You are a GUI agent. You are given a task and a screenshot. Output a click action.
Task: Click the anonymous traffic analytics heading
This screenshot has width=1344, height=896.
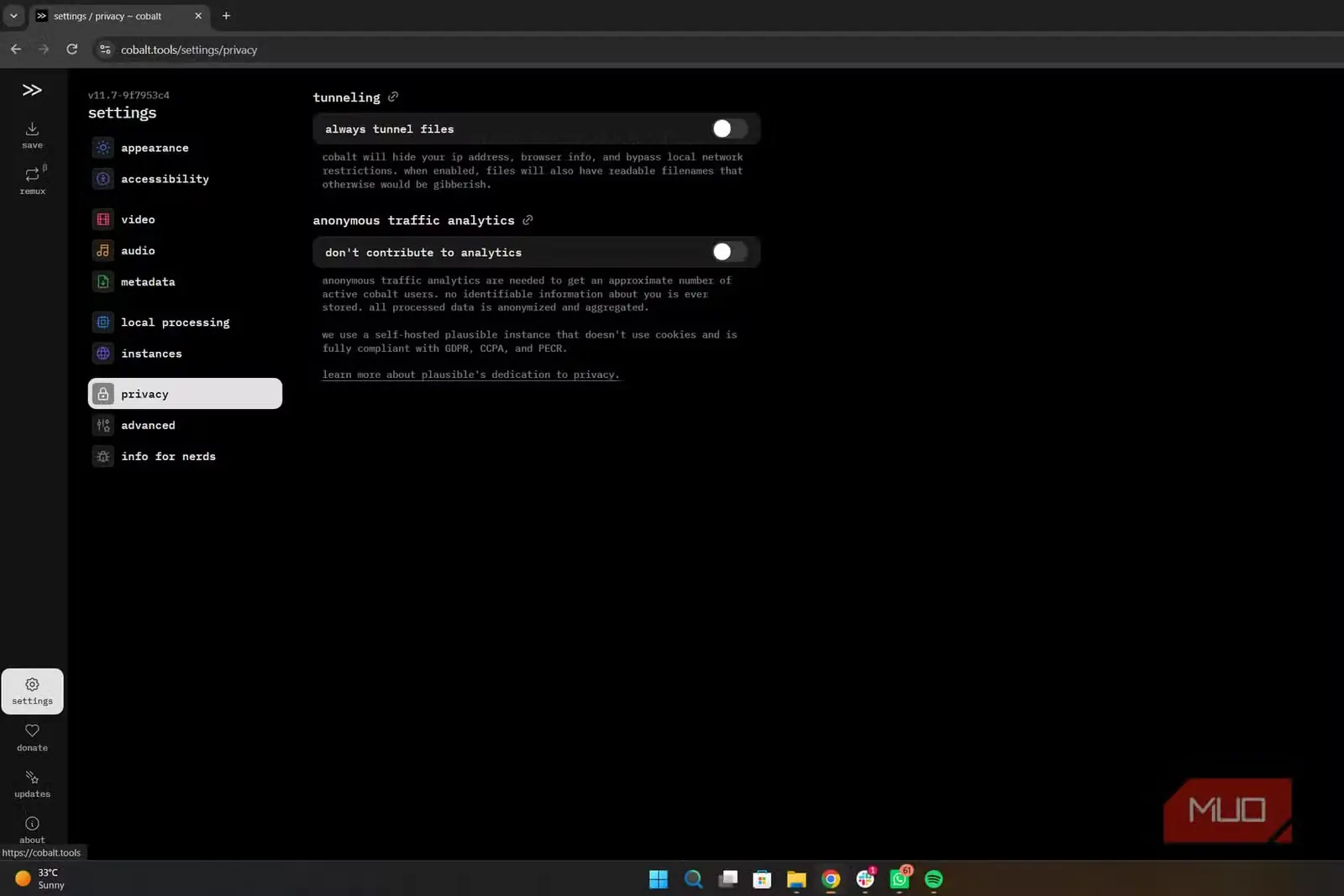pos(413,220)
